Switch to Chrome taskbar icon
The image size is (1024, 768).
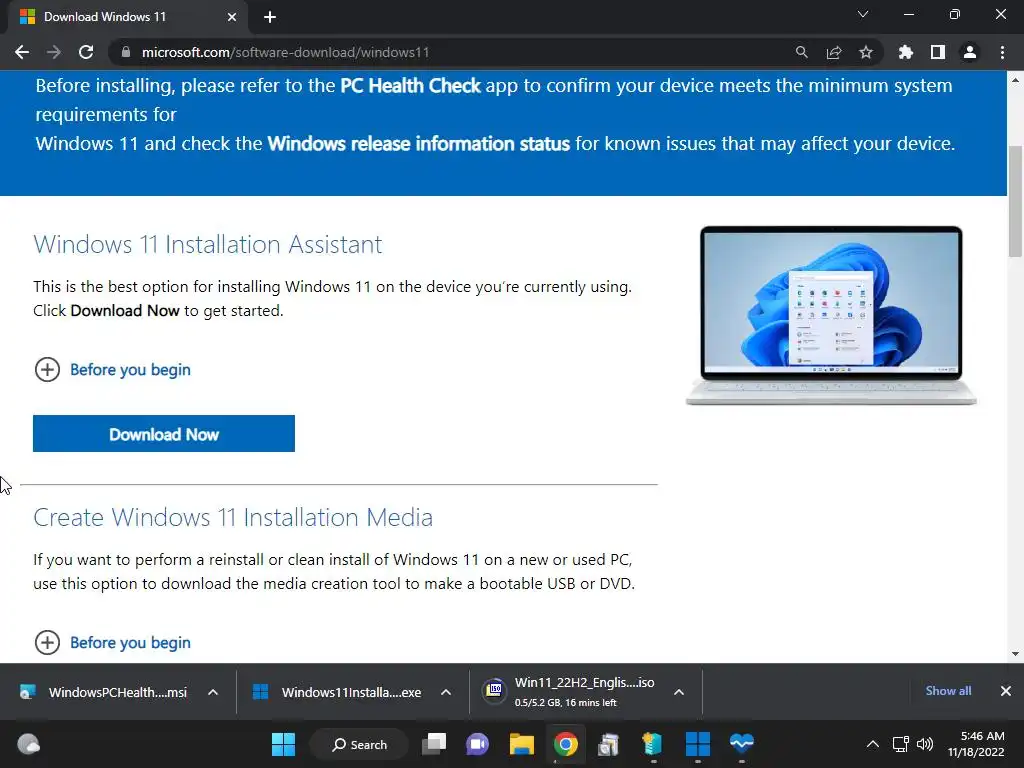(x=566, y=744)
